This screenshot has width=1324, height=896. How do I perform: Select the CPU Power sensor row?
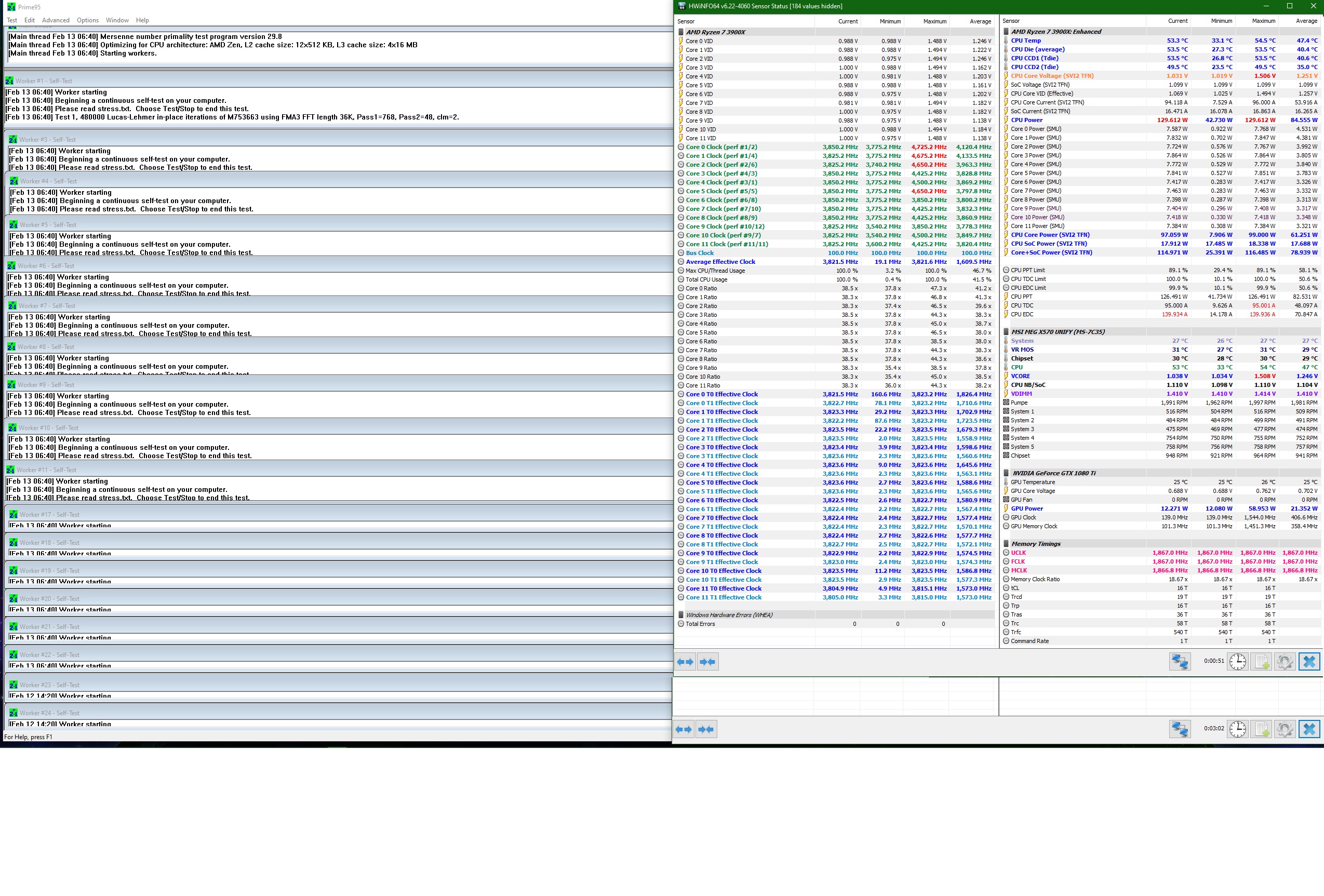pyautogui.click(x=1026, y=120)
